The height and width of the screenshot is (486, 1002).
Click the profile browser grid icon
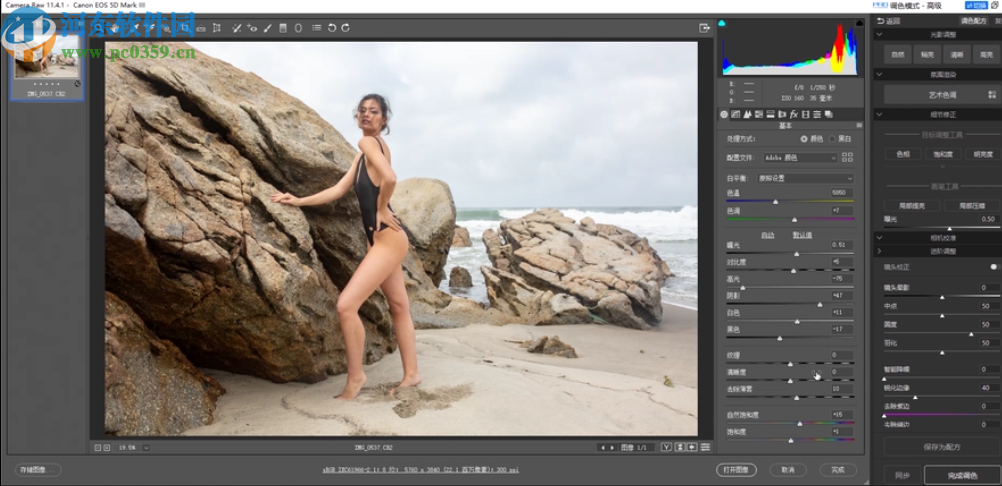847,157
